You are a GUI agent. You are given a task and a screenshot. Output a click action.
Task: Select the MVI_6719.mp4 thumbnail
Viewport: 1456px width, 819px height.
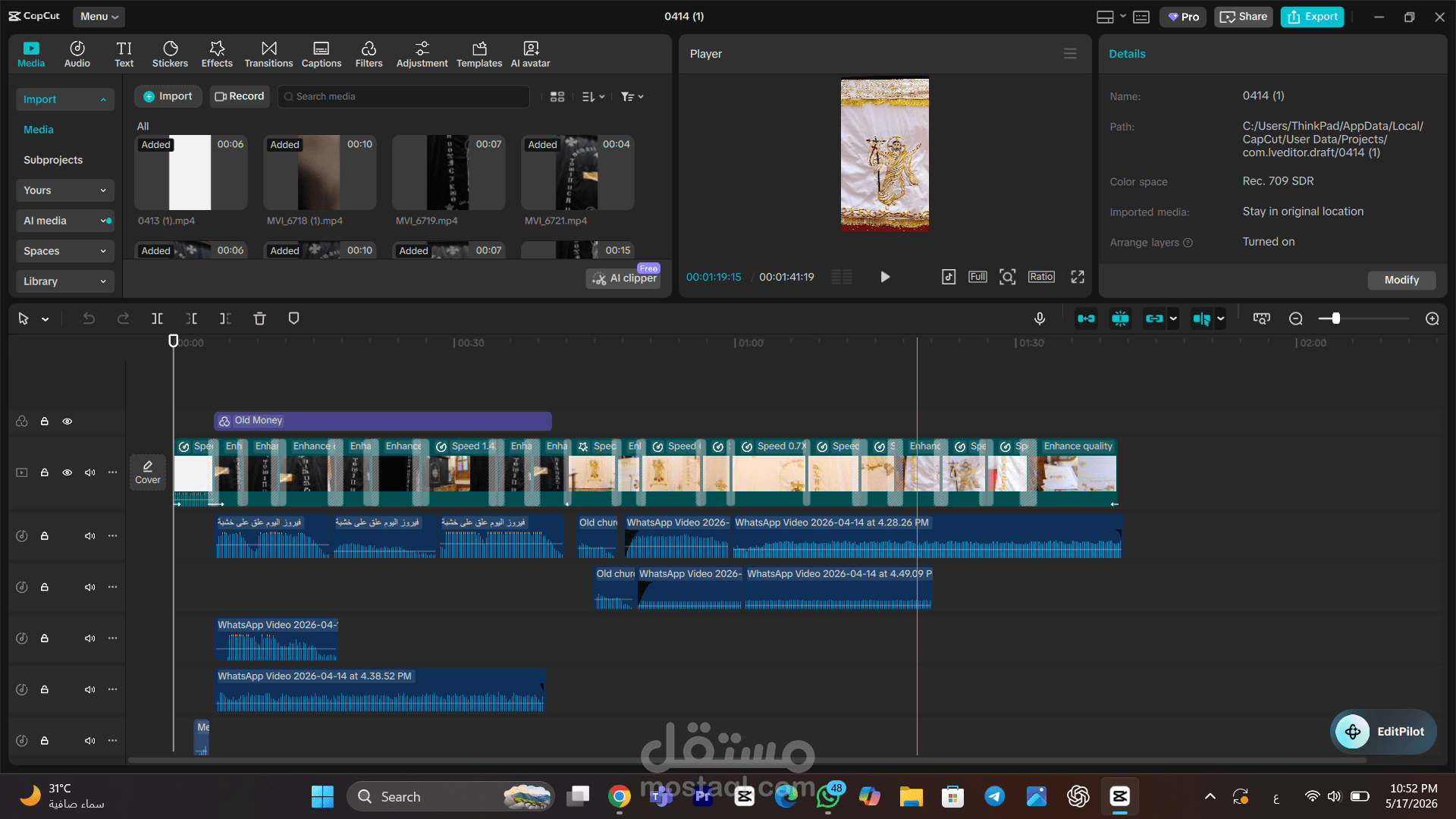(x=448, y=173)
